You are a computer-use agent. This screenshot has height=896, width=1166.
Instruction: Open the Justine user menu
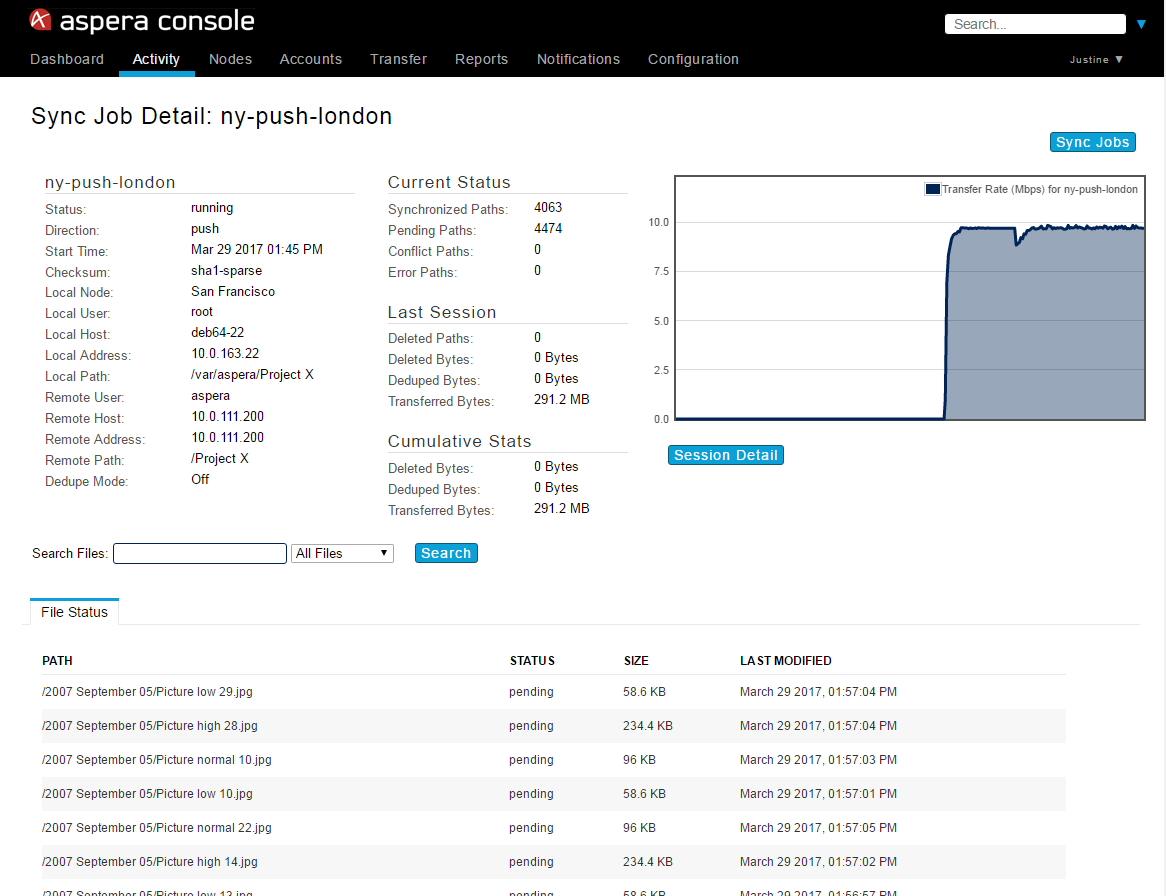1096,60
